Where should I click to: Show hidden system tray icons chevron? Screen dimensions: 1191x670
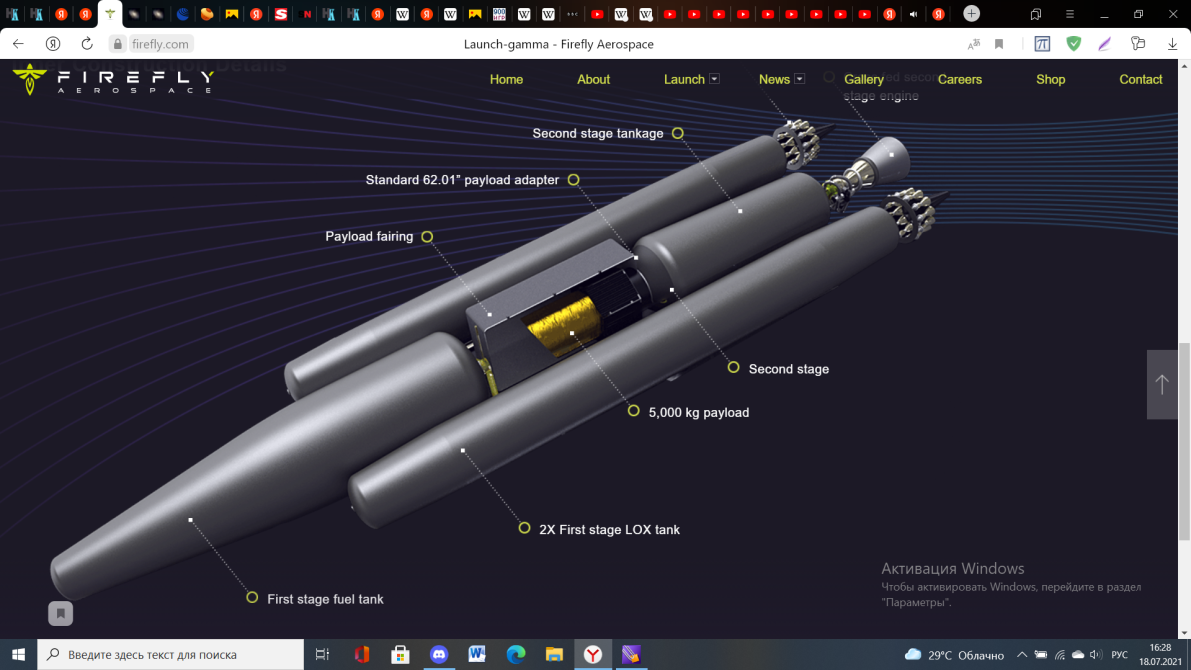[x=1015, y=655]
